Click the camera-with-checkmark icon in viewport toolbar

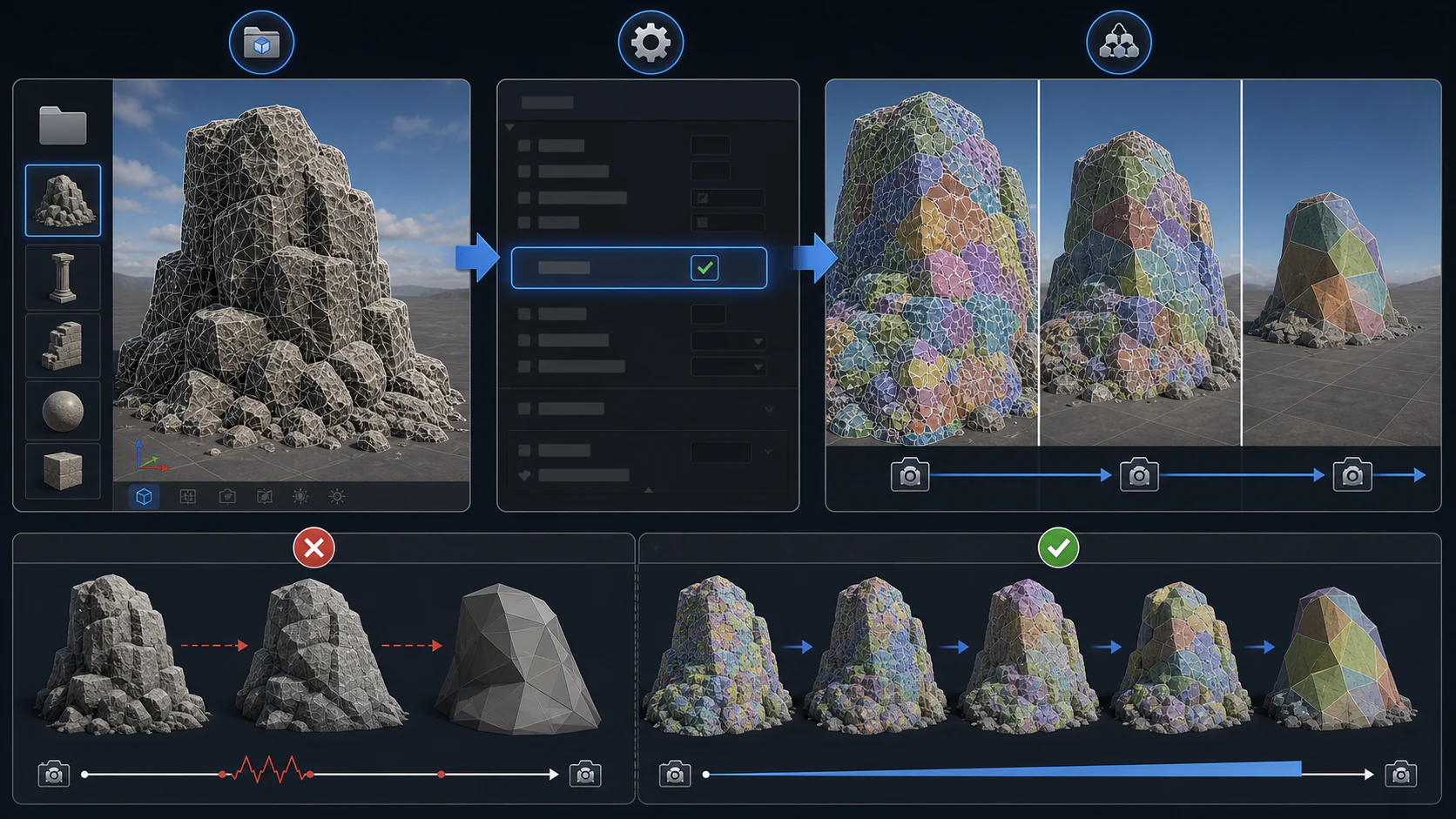pos(227,496)
